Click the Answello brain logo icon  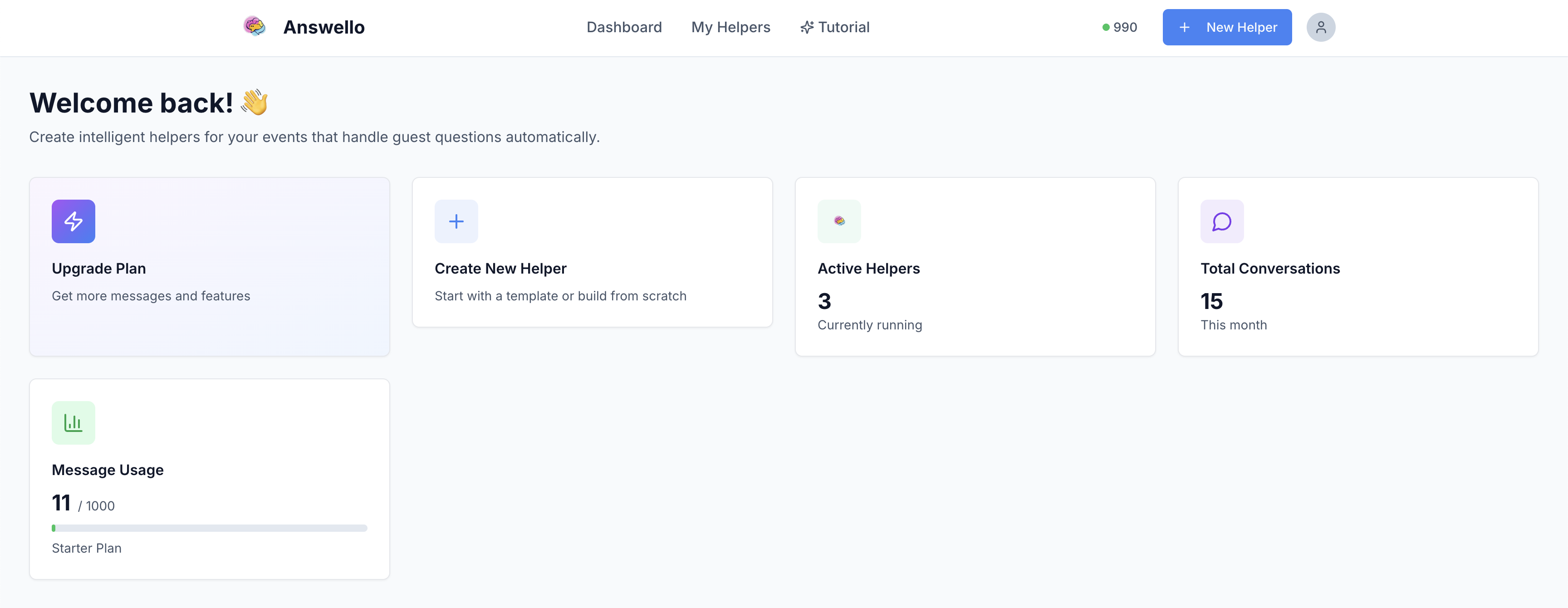coord(255,26)
